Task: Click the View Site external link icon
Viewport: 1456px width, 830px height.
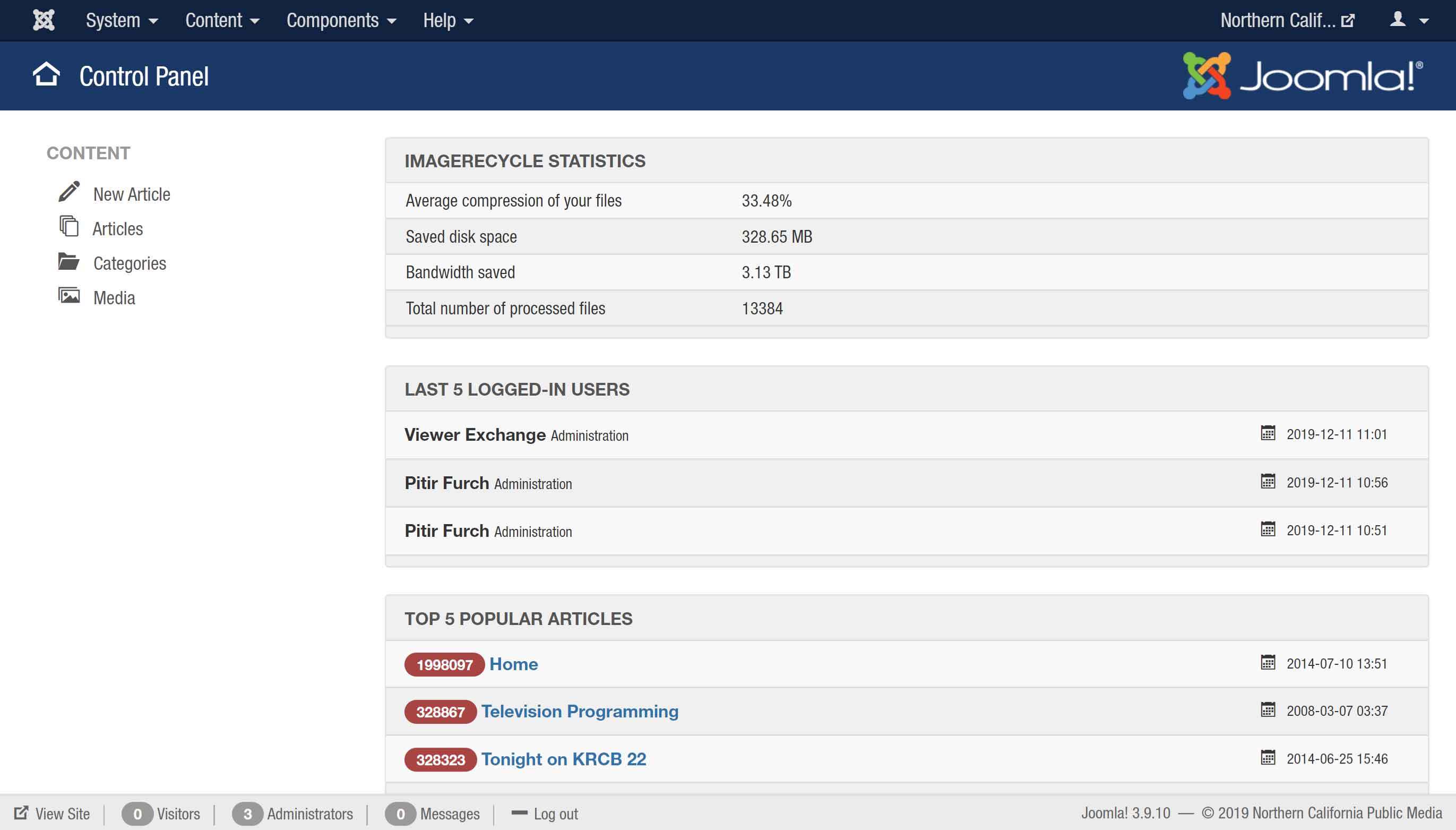Action: pyautogui.click(x=21, y=813)
